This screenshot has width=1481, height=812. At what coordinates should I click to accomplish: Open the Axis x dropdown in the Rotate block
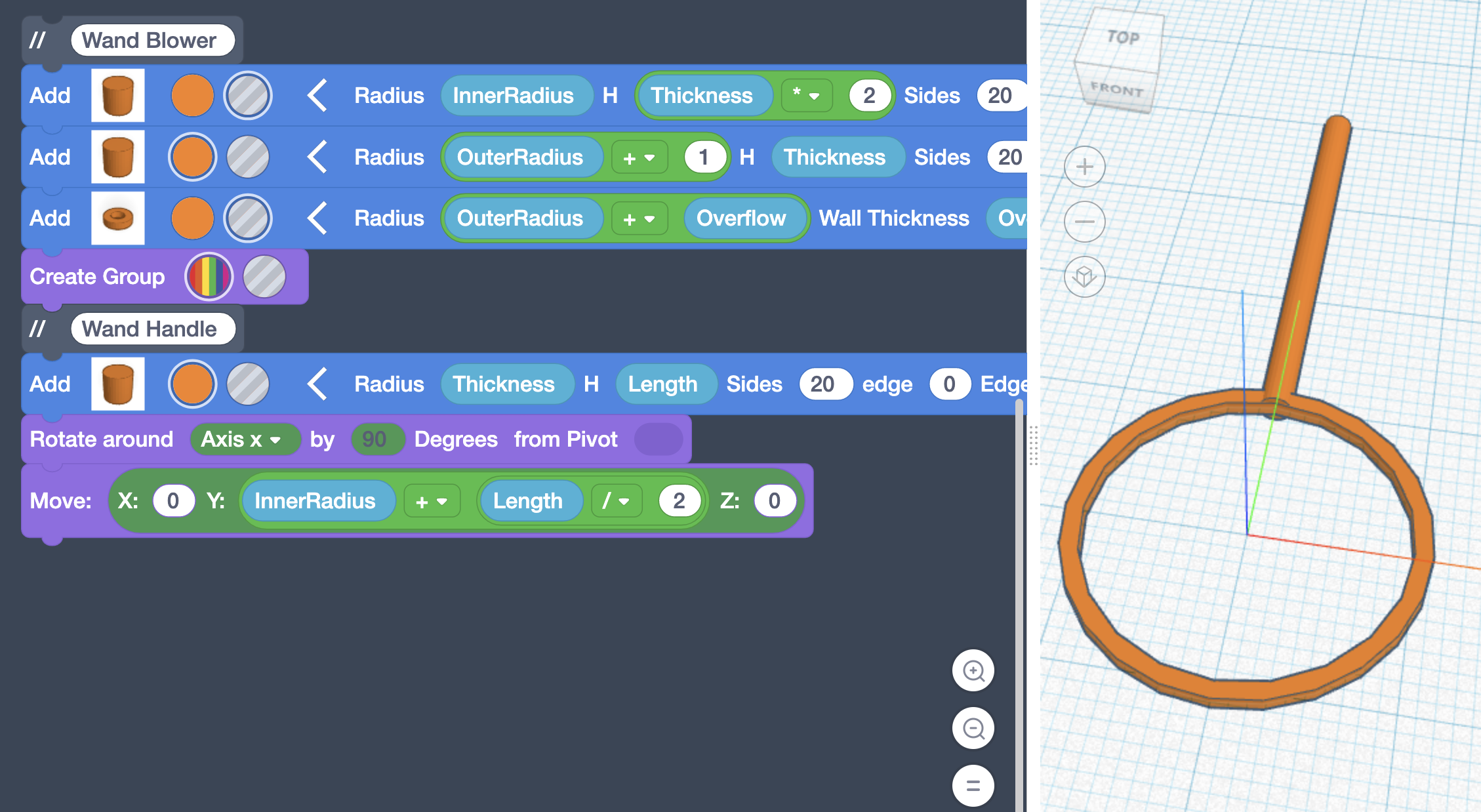[244, 439]
